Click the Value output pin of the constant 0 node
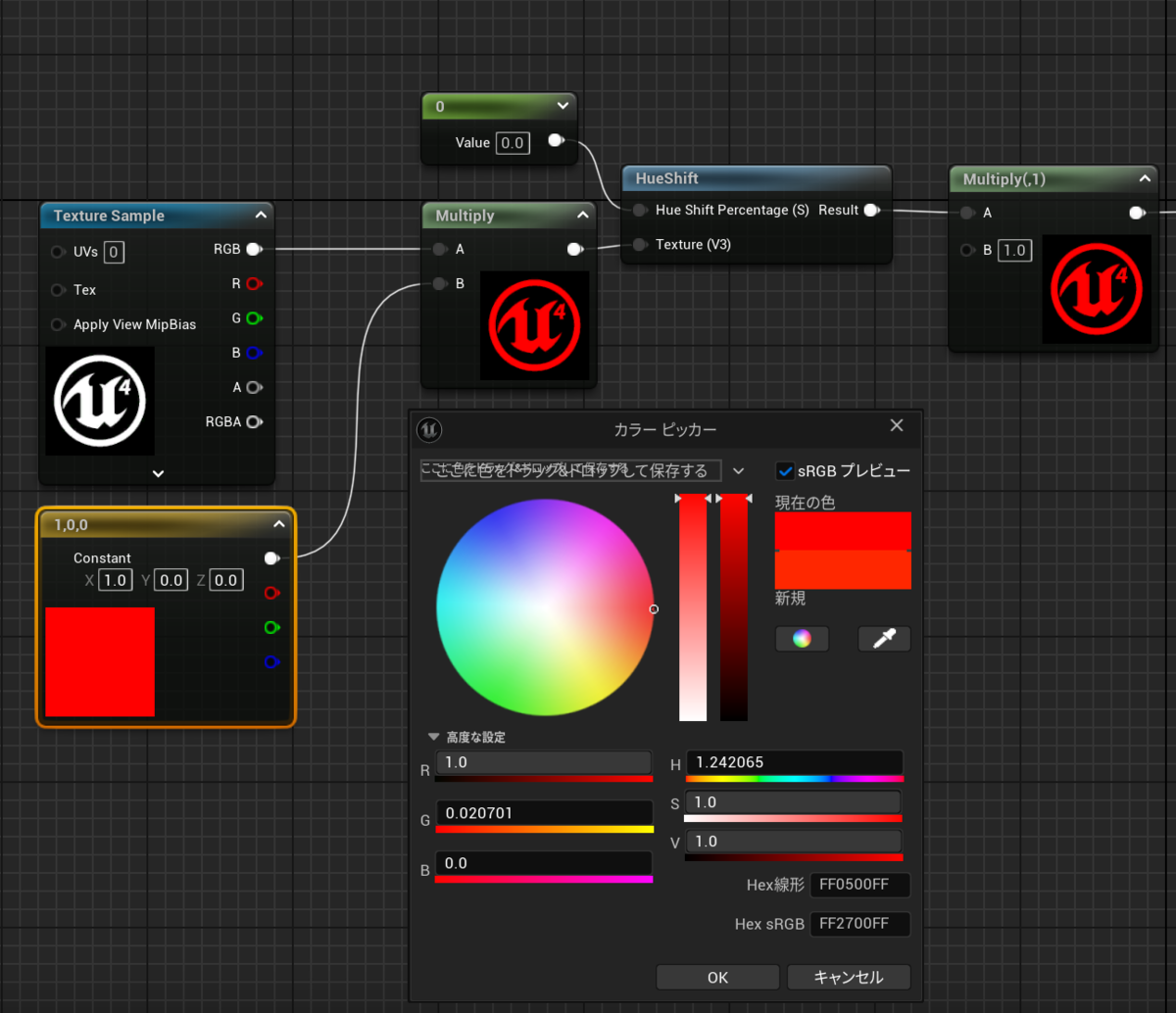 tap(554, 140)
